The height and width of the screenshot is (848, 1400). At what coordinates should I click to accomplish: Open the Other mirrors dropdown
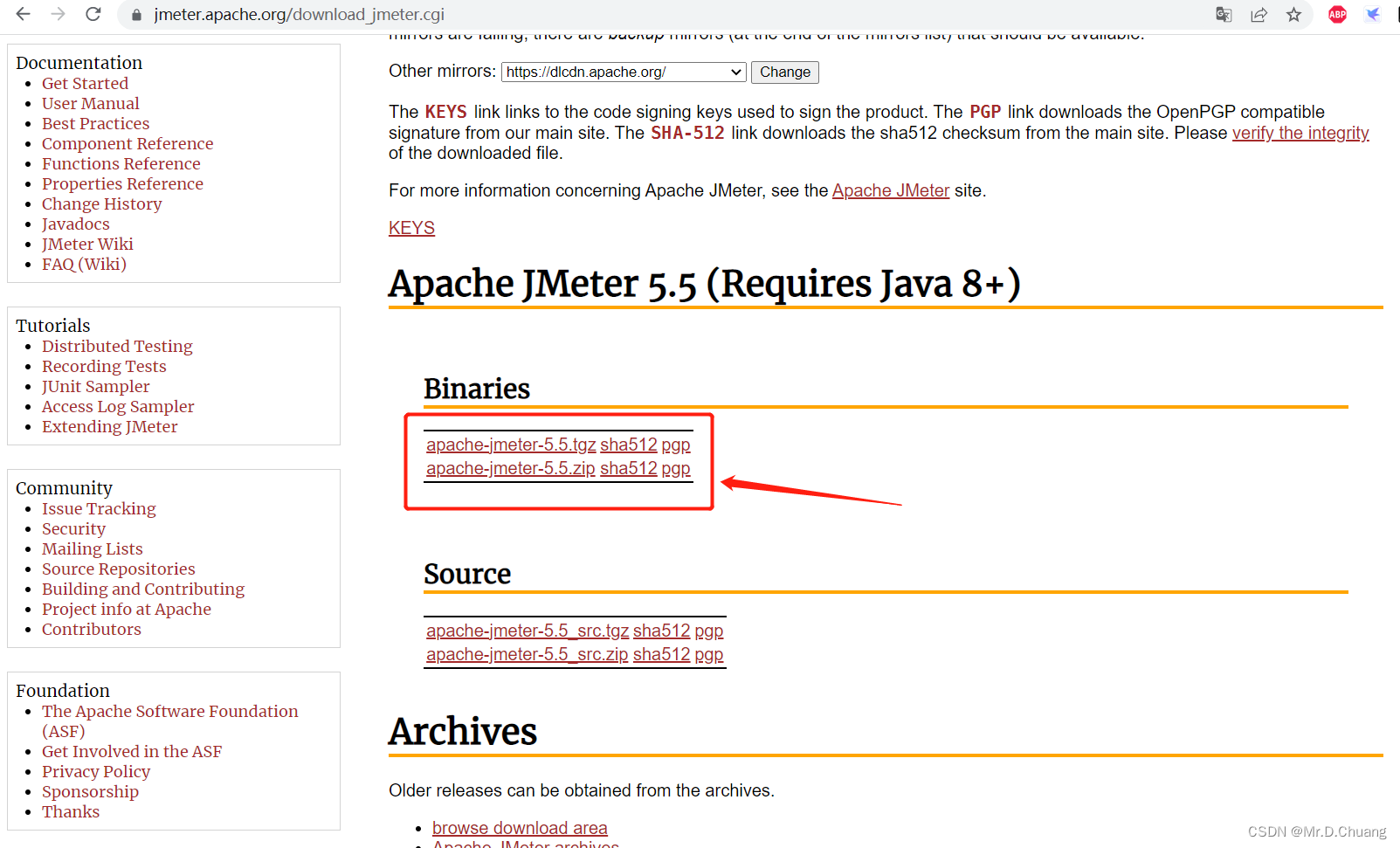[x=624, y=72]
